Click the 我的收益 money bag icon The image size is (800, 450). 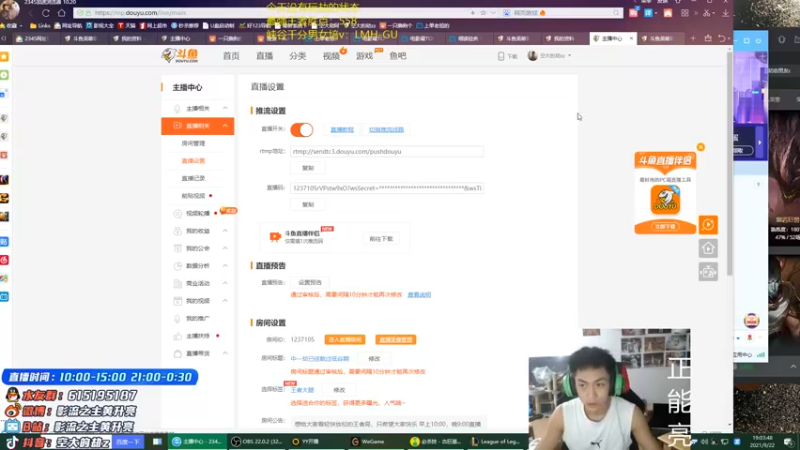coord(178,231)
